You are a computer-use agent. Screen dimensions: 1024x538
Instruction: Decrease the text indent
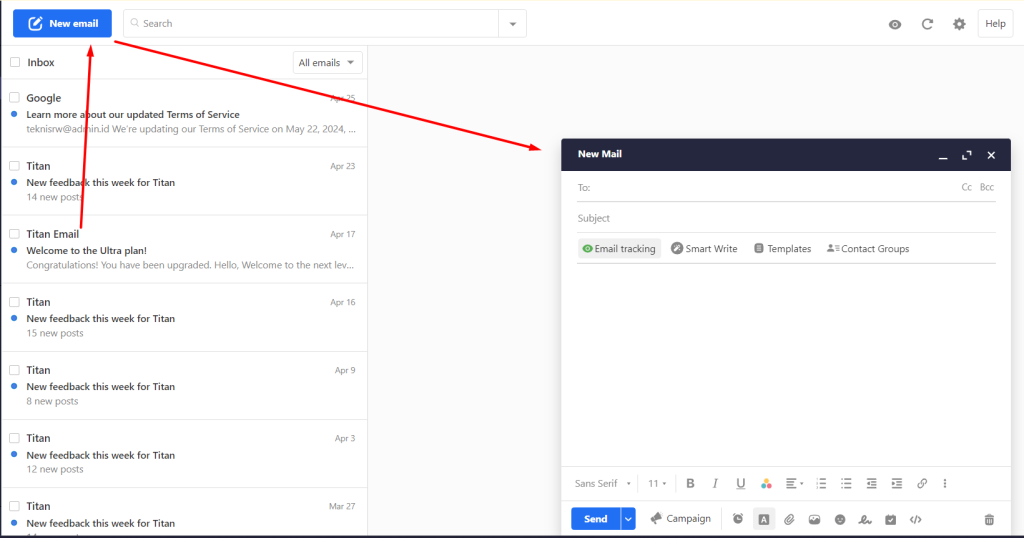tap(871, 484)
